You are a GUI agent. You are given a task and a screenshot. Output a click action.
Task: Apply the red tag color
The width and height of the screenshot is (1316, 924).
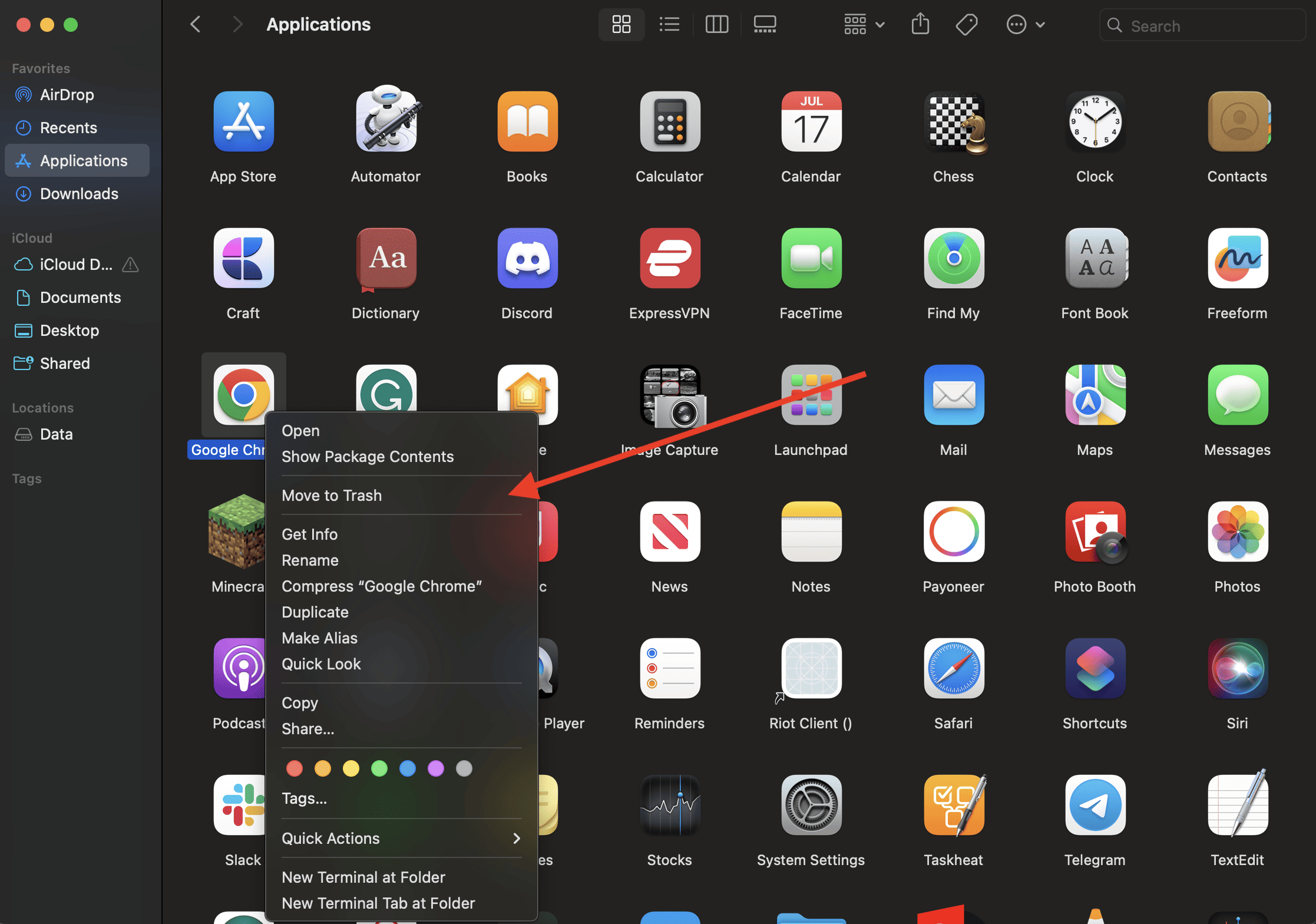click(x=294, y=768)
